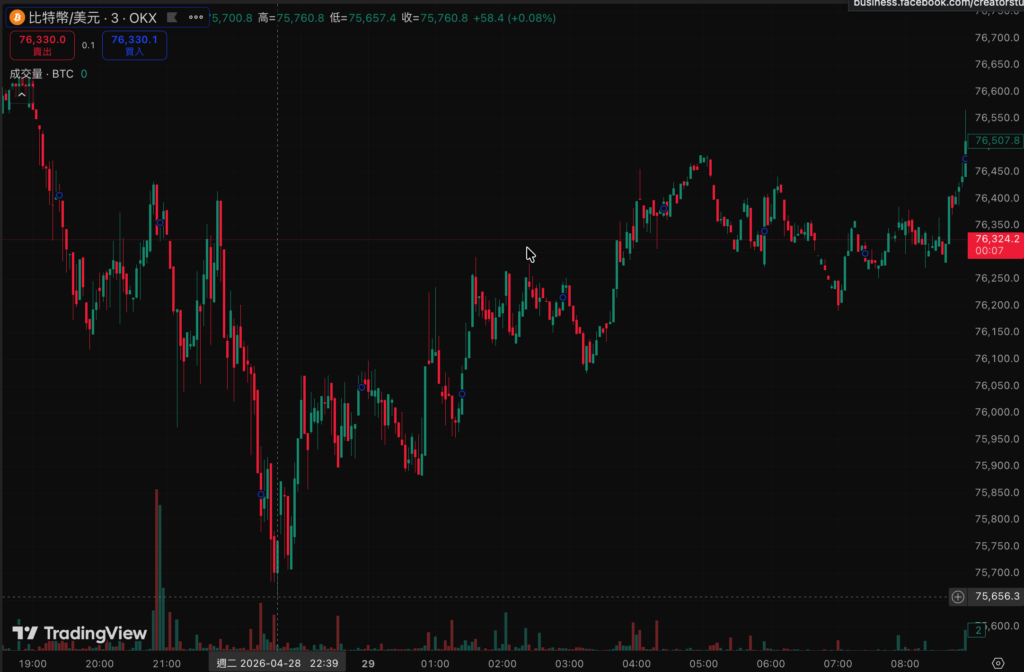
Task: Click the 0.1 order quantity field
Action: tap(88, 45)
